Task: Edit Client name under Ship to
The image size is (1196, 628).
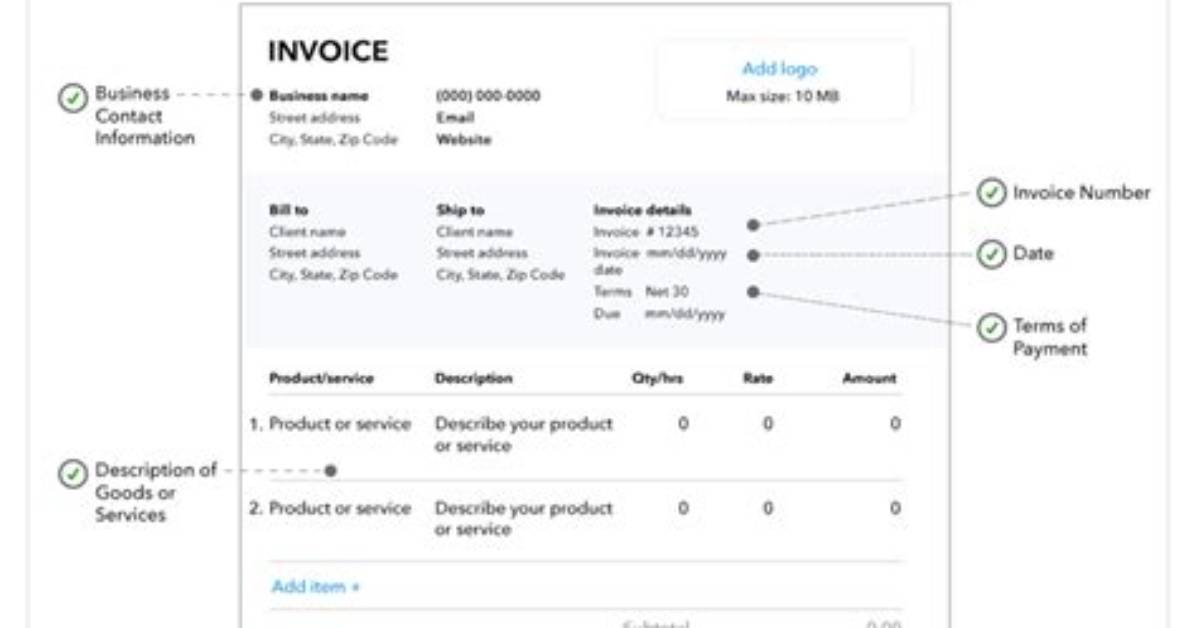Action: point(474,231)
